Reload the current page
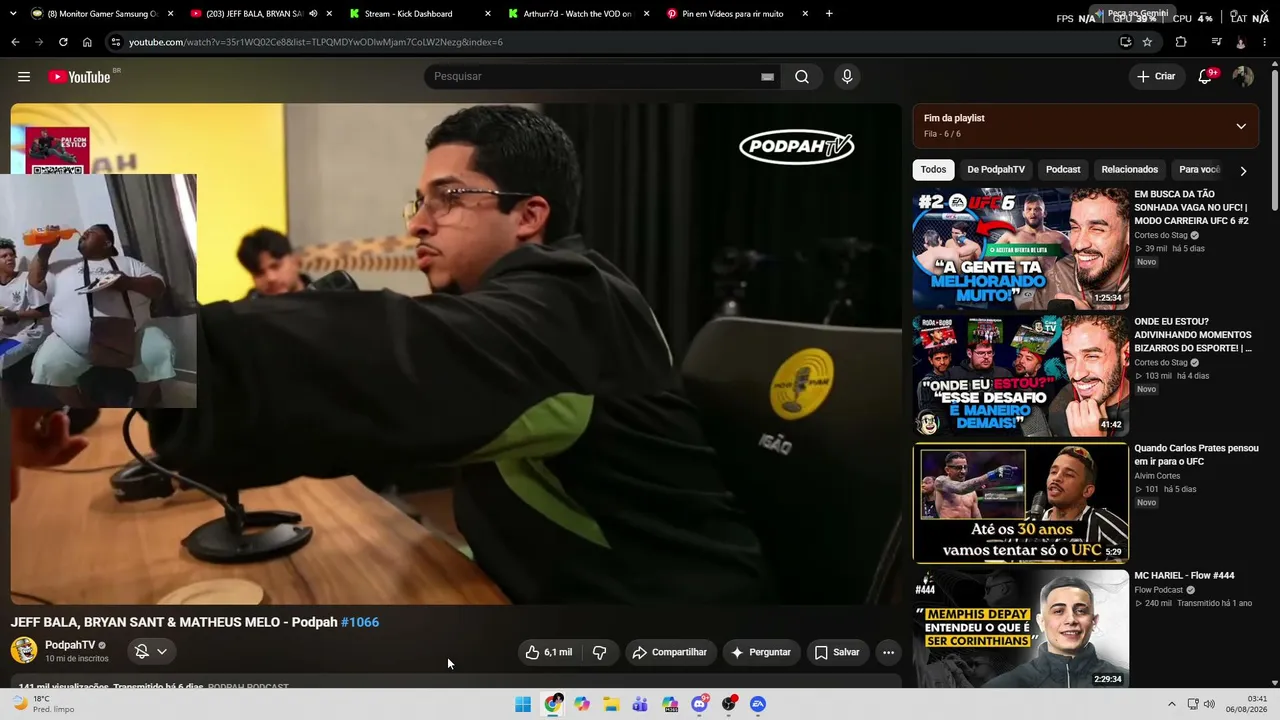The image size is (1280, 720). pos(63,42)
